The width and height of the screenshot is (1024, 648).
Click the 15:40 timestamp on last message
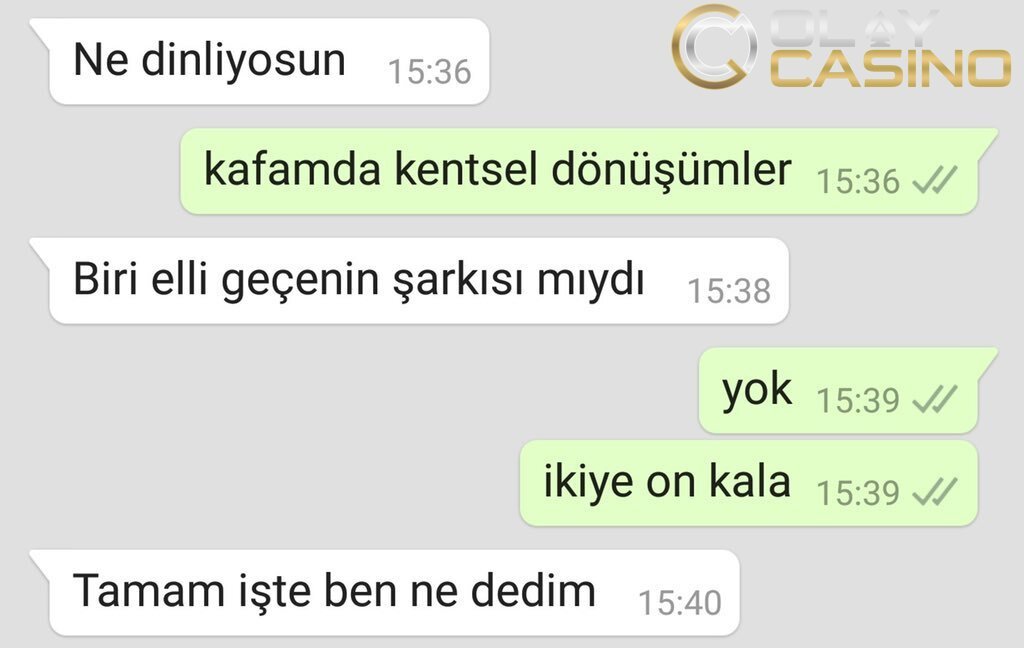680,603
